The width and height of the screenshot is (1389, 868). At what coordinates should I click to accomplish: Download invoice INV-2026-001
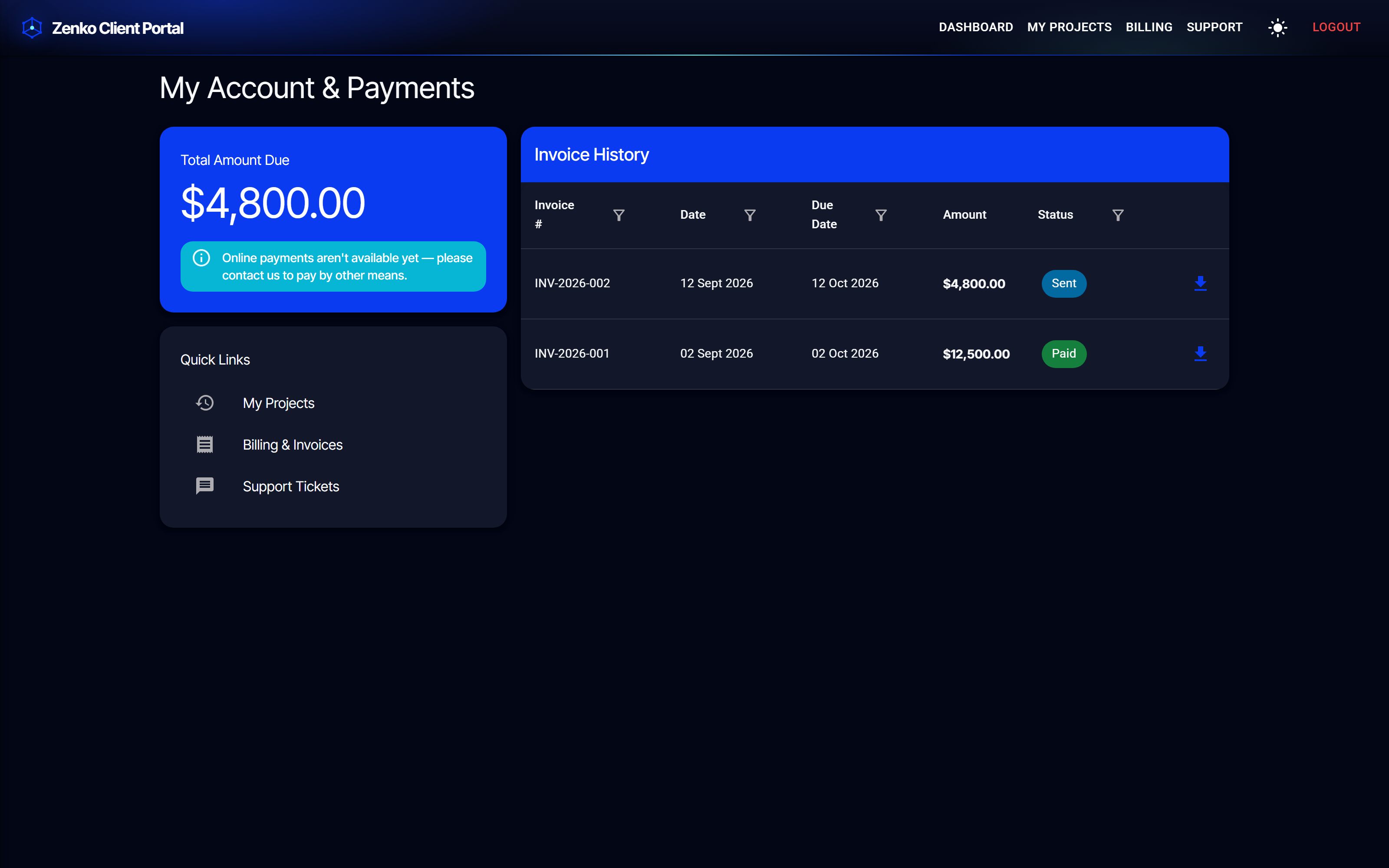coord(1200,354)
